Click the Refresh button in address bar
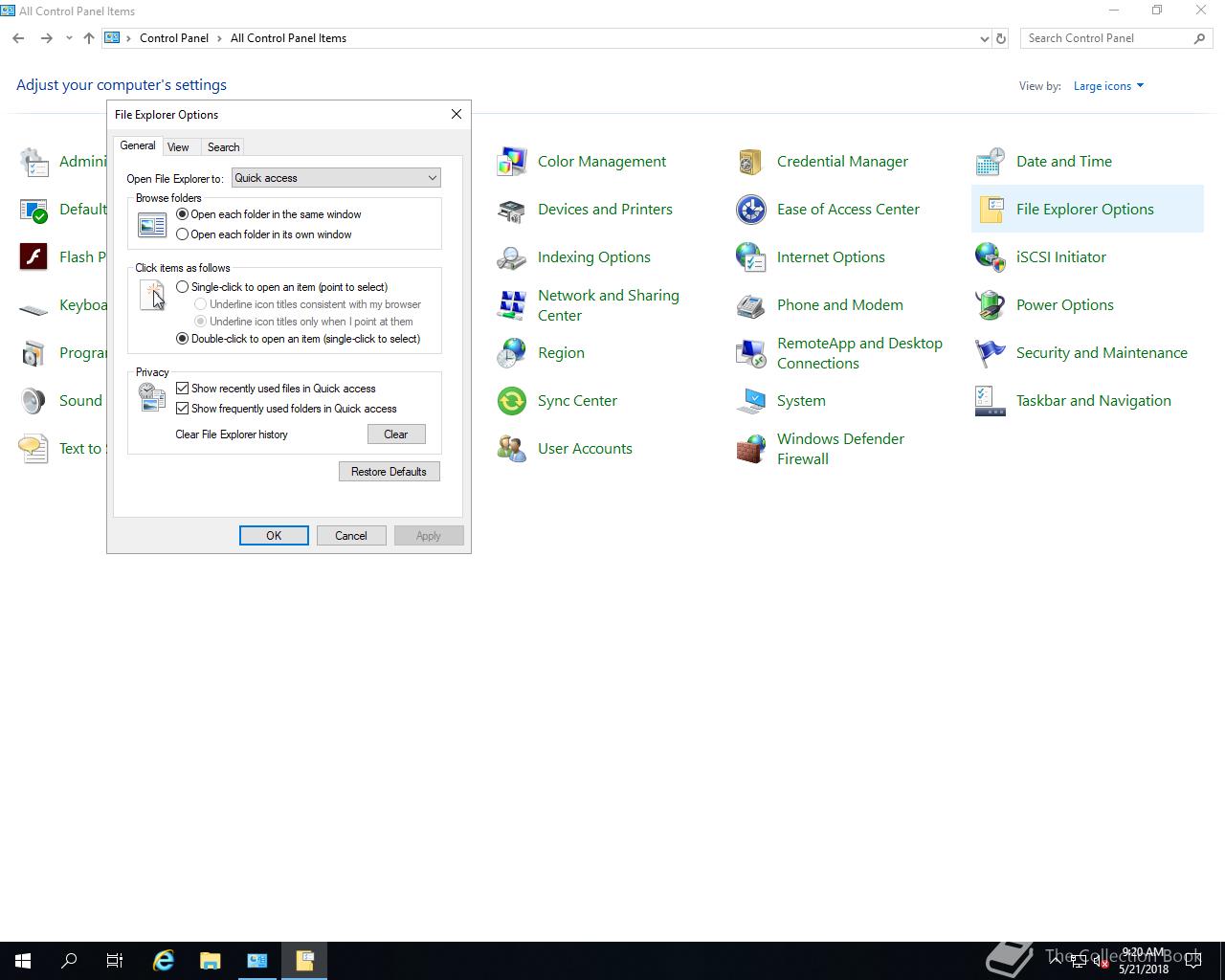 click(1001, 38)
